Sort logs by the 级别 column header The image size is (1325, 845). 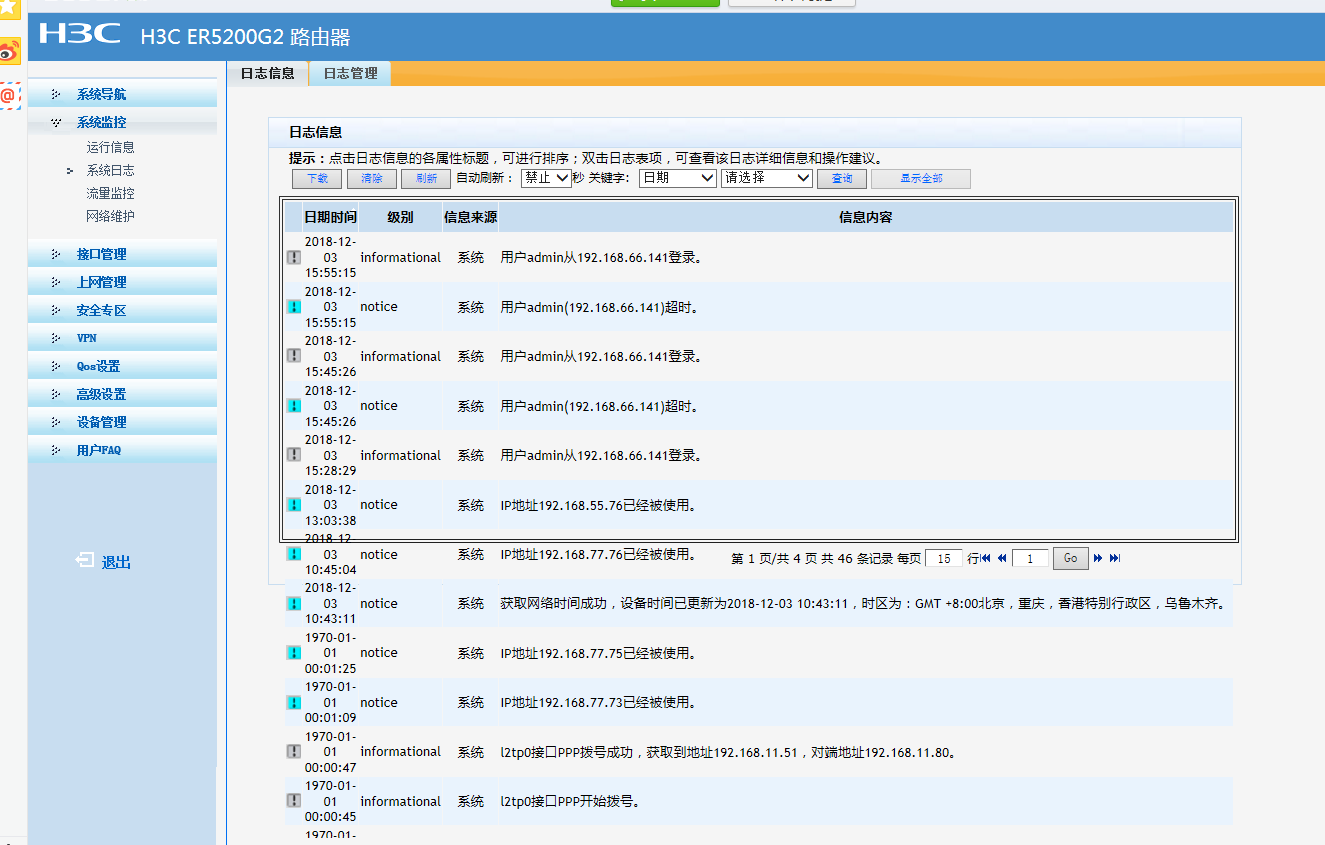[x=400, y=217]
